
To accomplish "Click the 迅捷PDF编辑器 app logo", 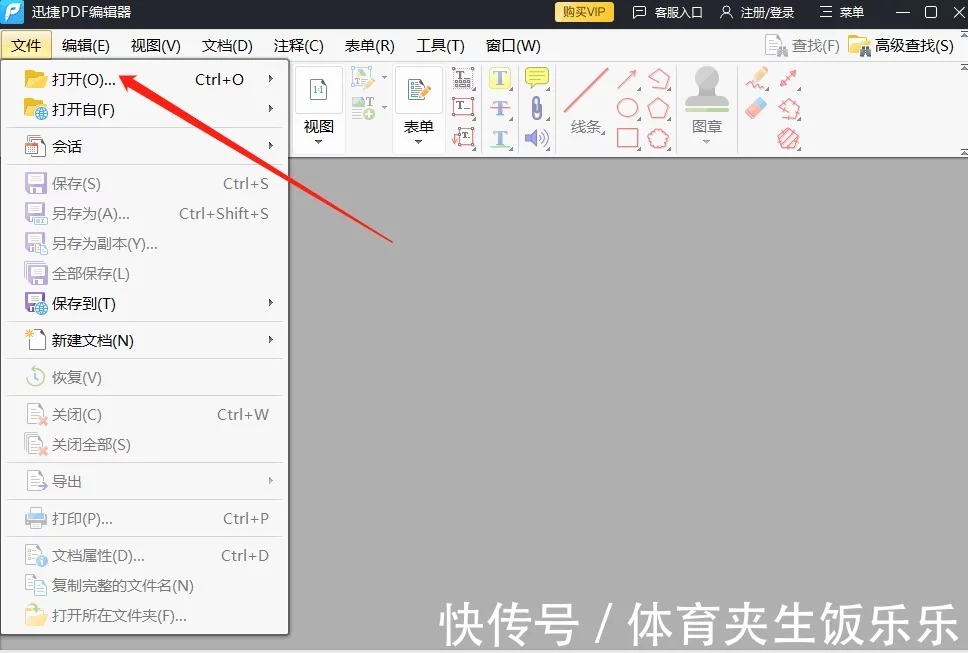I will (x=12, y=12).
